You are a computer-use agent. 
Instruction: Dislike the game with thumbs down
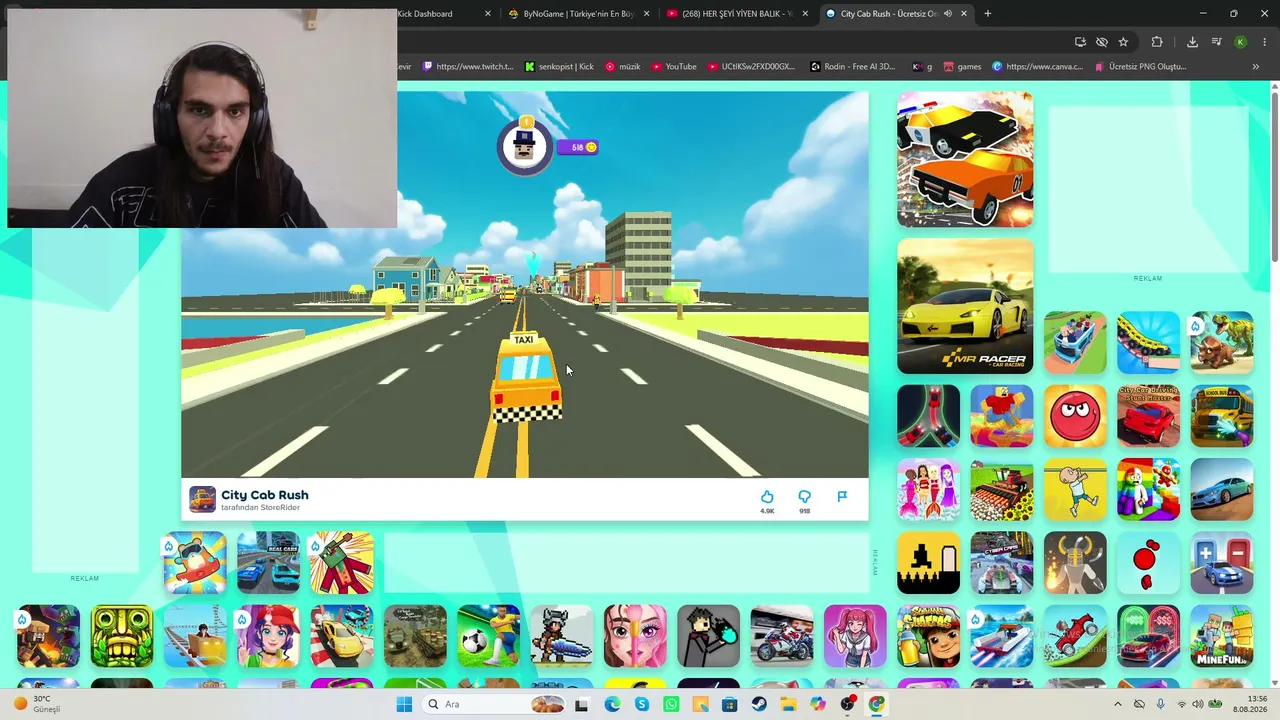(804, 497)
